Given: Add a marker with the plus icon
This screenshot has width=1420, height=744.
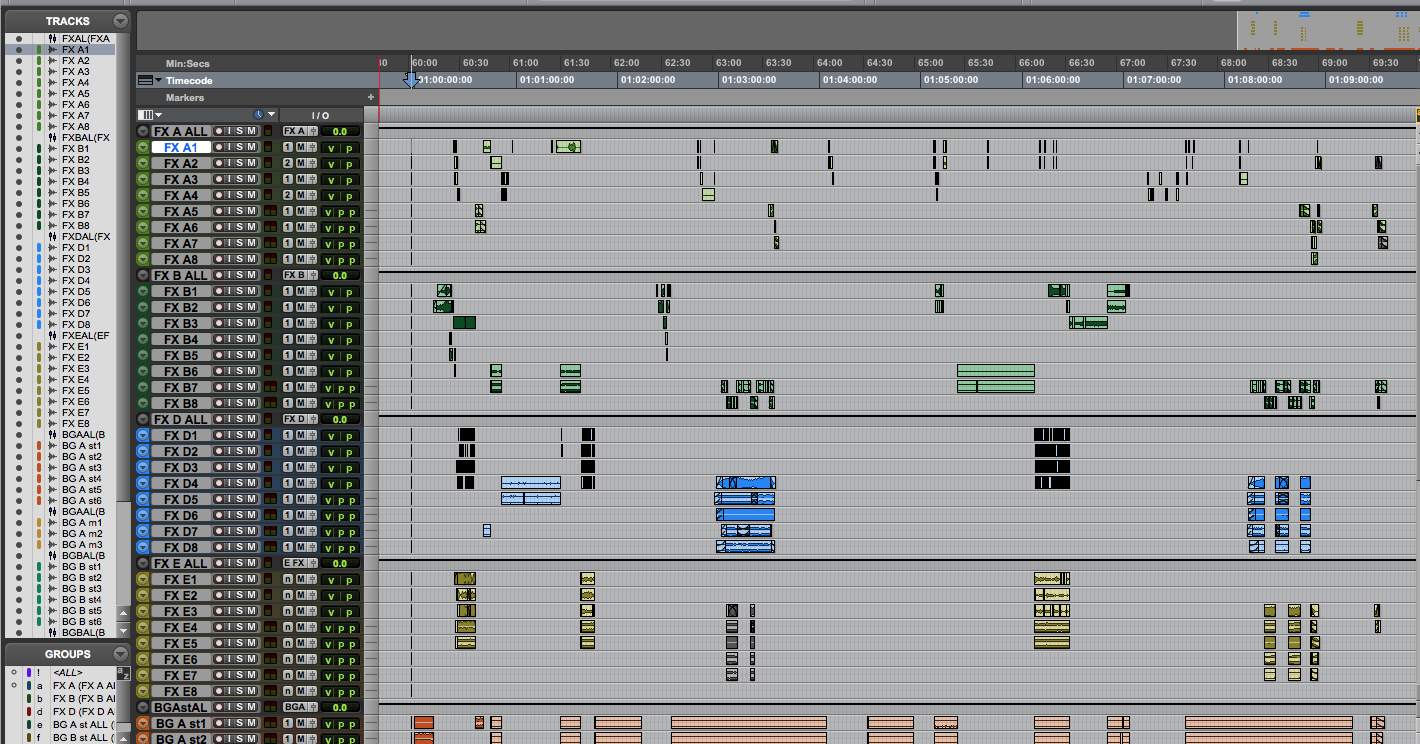Looking at the screenshot, I should [371, 98].
